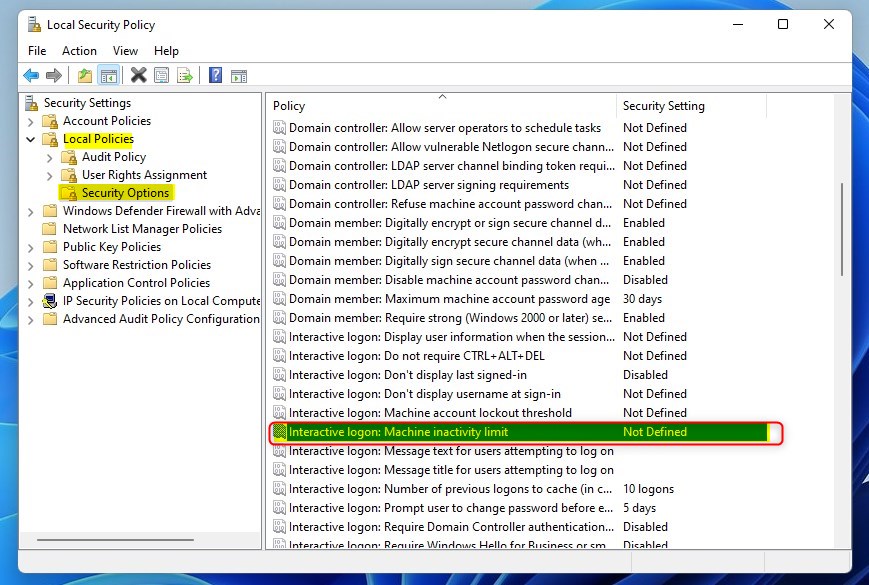Toggle the Show/Hide Action Pane icon
The width and height of the screenshot is (869, 585).
click(x=239, y=75)
